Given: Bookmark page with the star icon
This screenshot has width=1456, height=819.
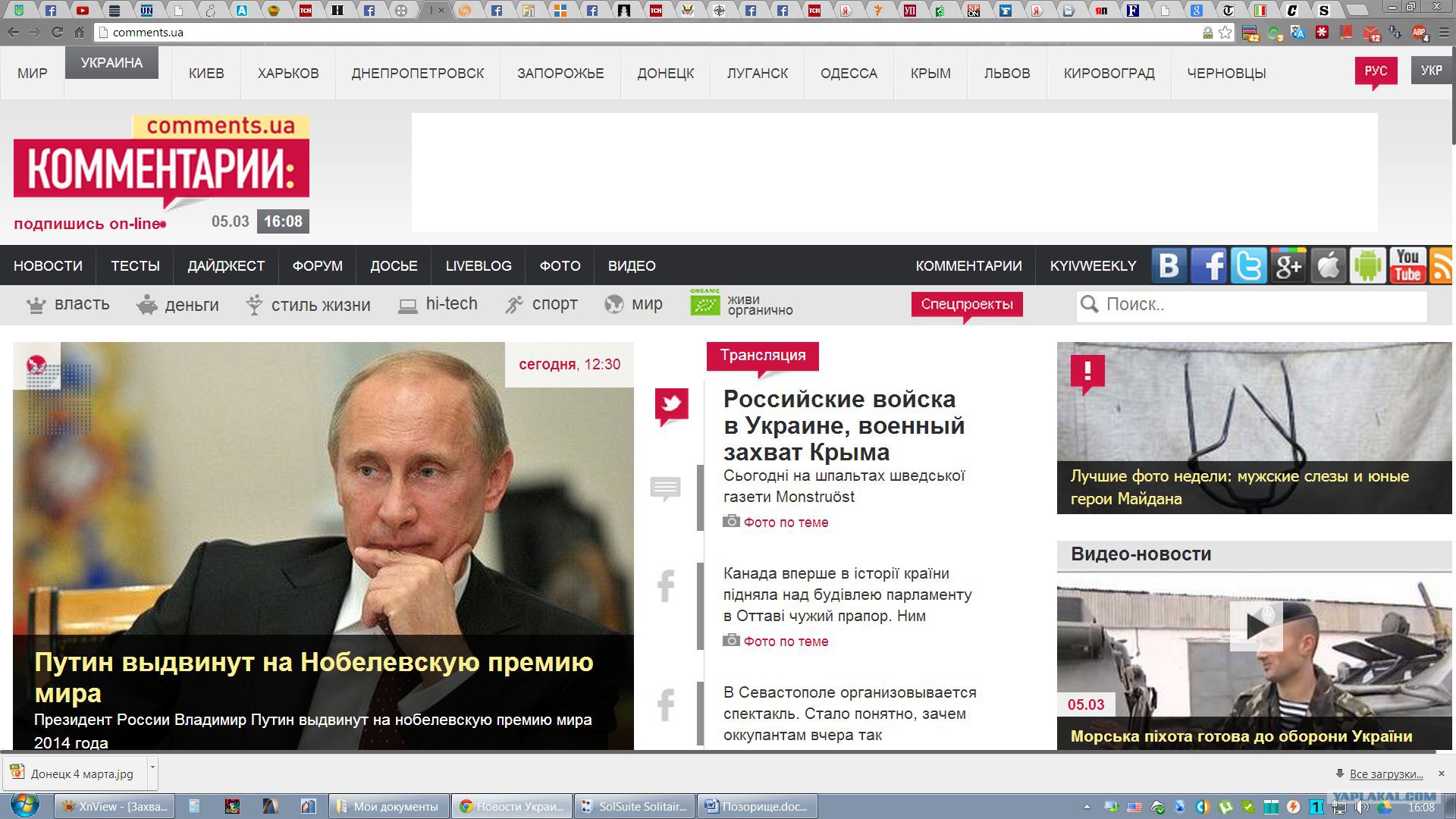Looking at the screenshot, I should click(x=1225, y=33).
